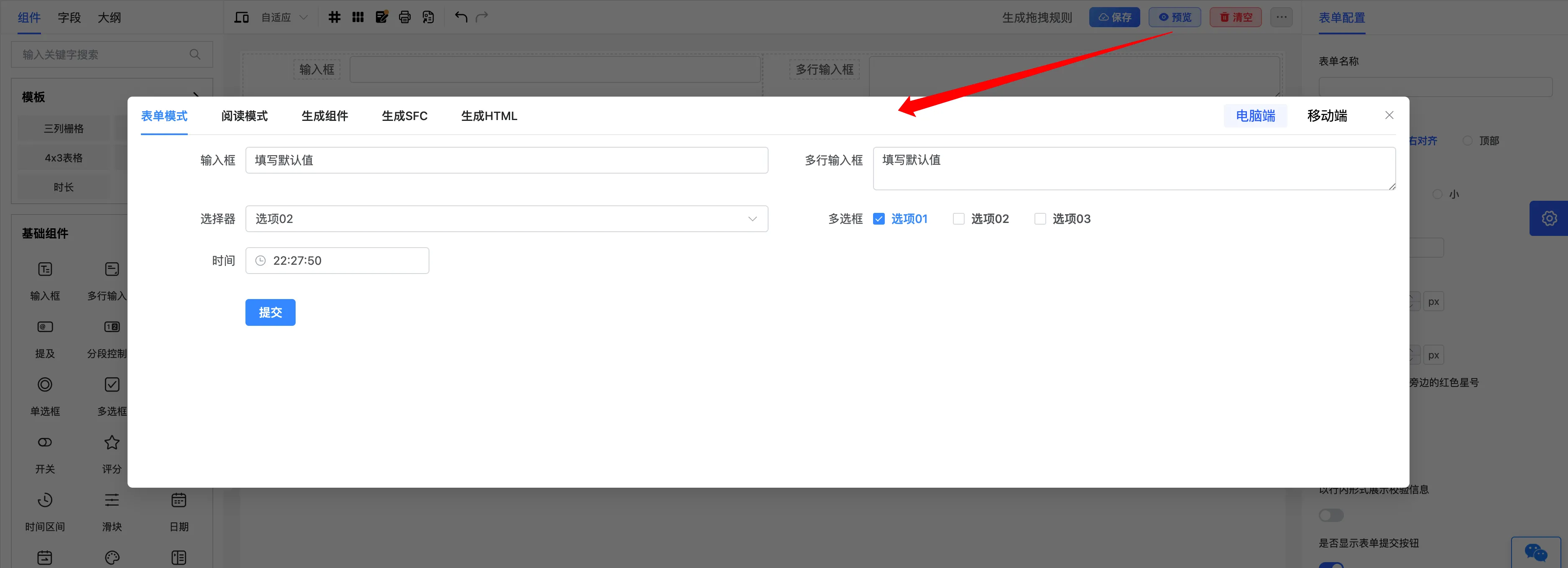Click the clock icon in time field
Image resolution: width=1568 pixels, height=568 pixels.
pos(260,261)
